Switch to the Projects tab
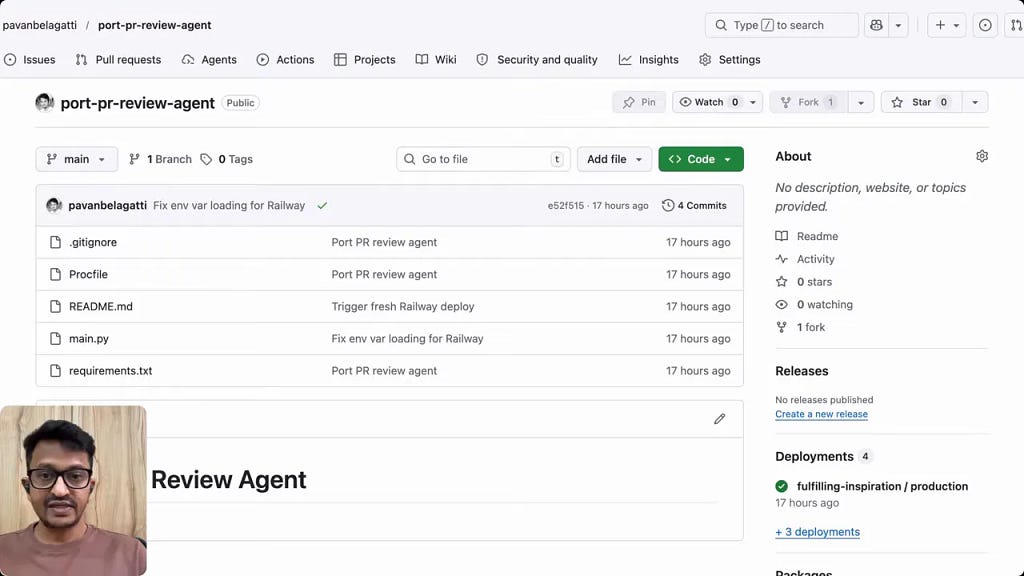Image resolution: width=1024 pixels, height=576 pixels. tap(364, 59)
